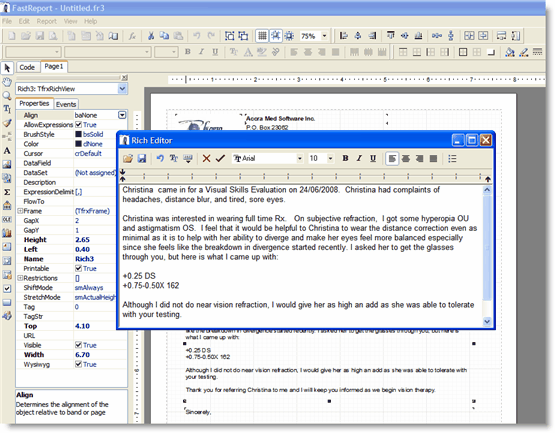This screenshot has height=433, width=555.
Task: Open the Align baNone dropdown arrow
Action: click(122, 115)
